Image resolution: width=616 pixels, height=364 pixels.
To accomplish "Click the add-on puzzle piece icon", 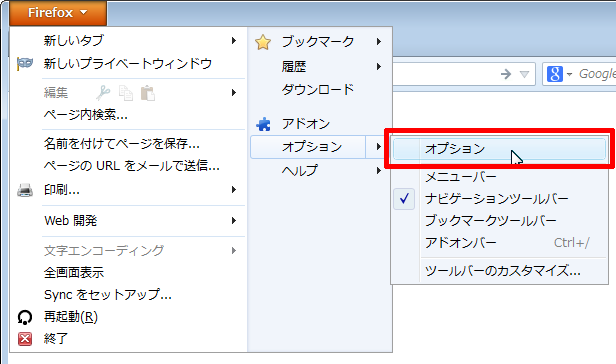I will [263, 124].
